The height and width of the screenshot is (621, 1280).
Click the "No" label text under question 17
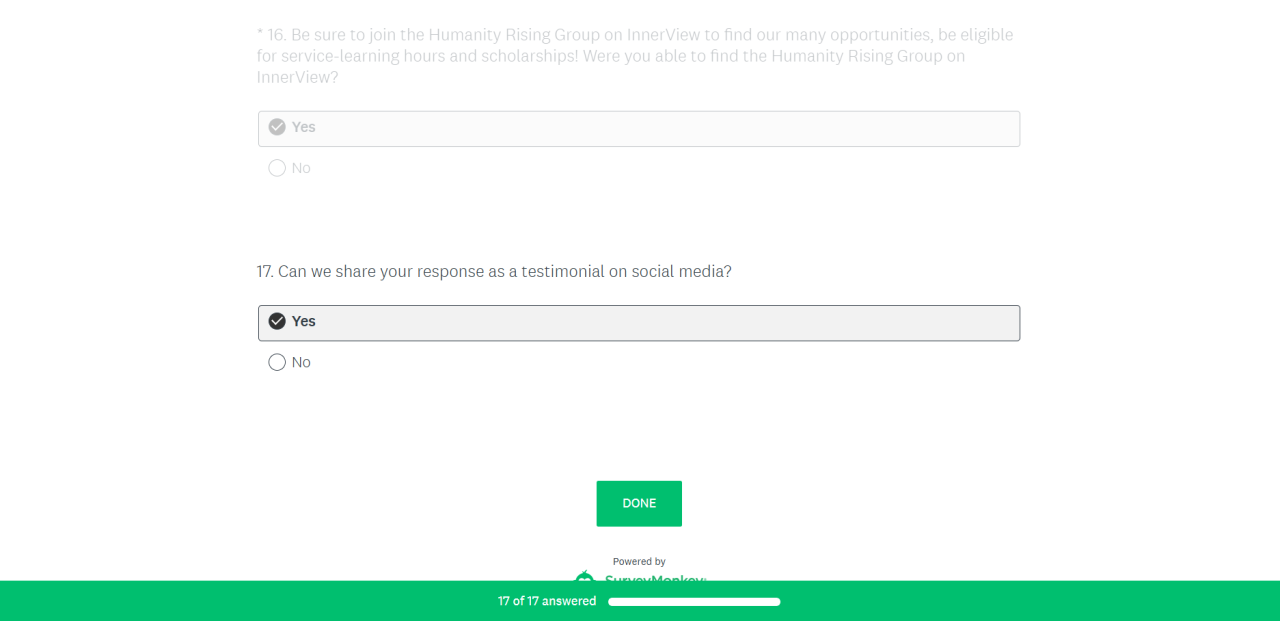click(301, 362)
